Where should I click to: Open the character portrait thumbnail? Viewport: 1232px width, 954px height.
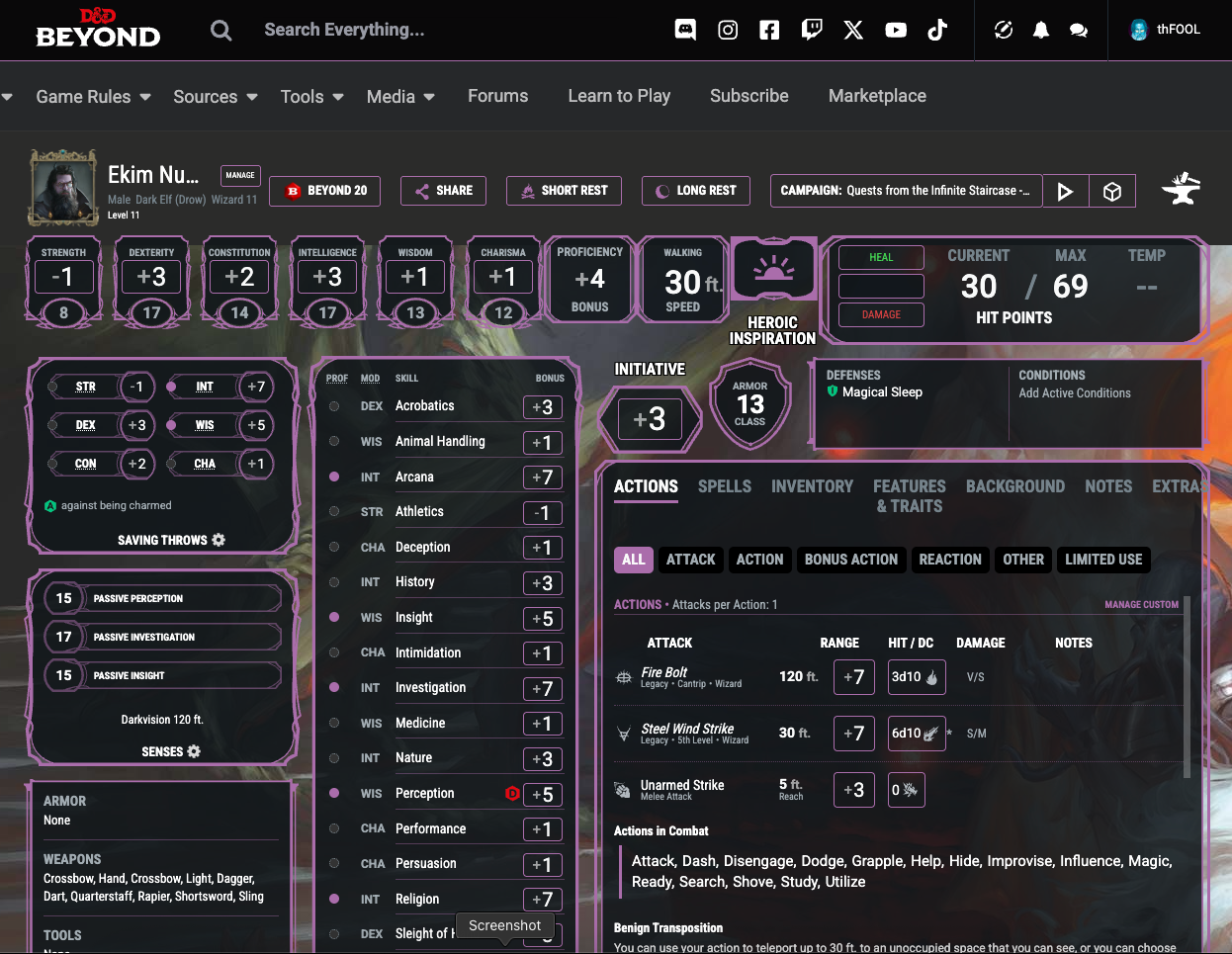tap(64, 187)
